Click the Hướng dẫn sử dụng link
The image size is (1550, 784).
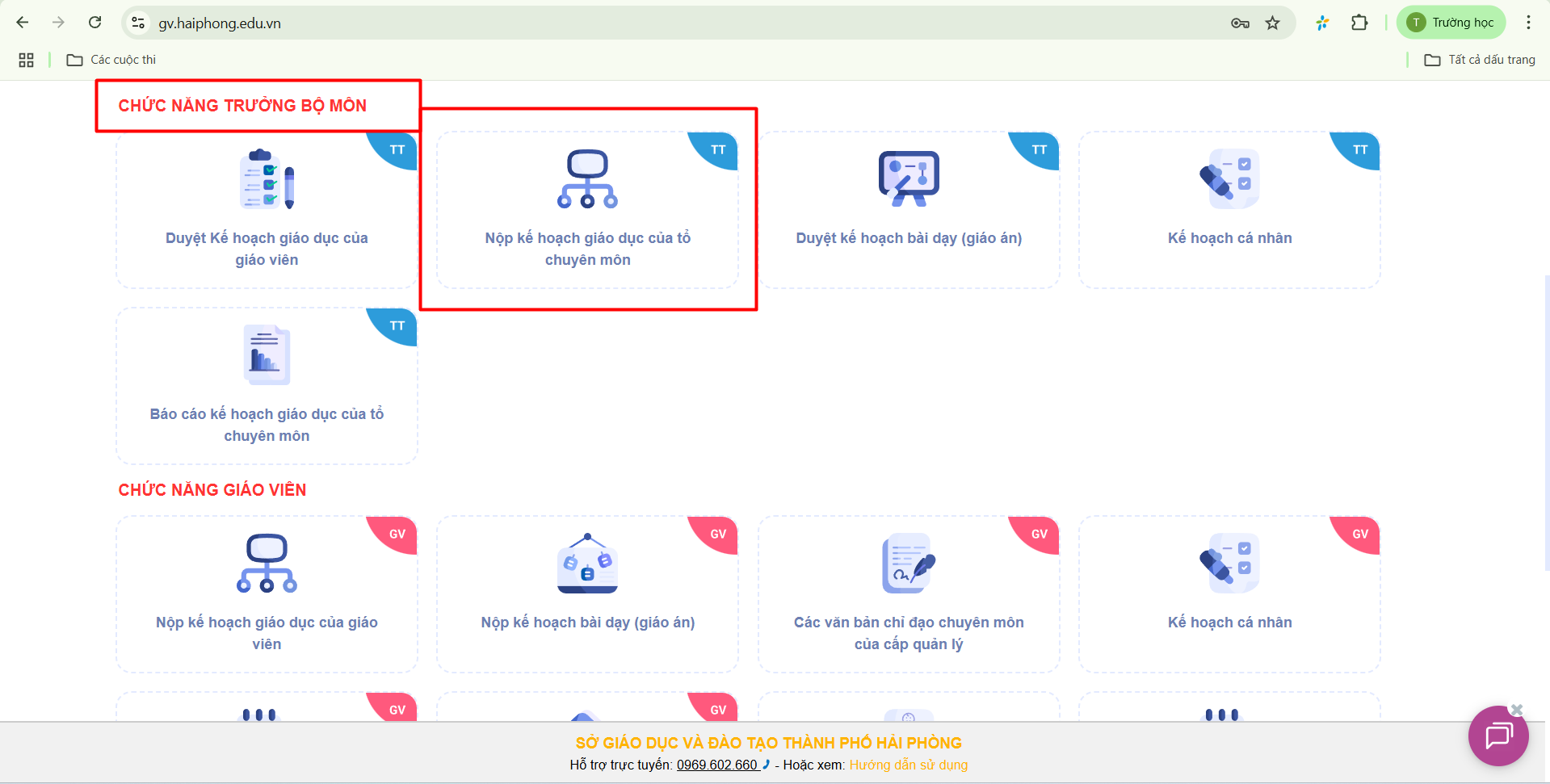pos(908,765)
